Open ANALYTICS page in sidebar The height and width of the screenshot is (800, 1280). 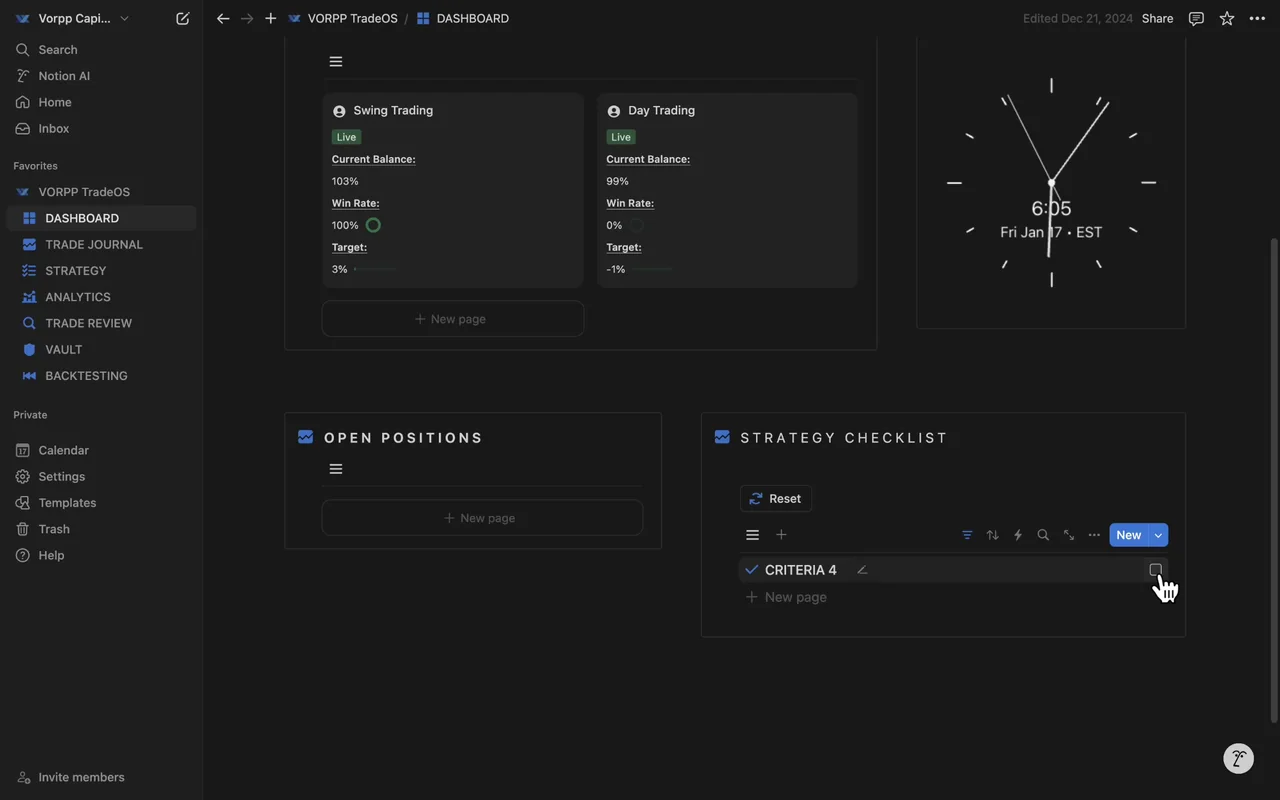click(x=101, y=297)
